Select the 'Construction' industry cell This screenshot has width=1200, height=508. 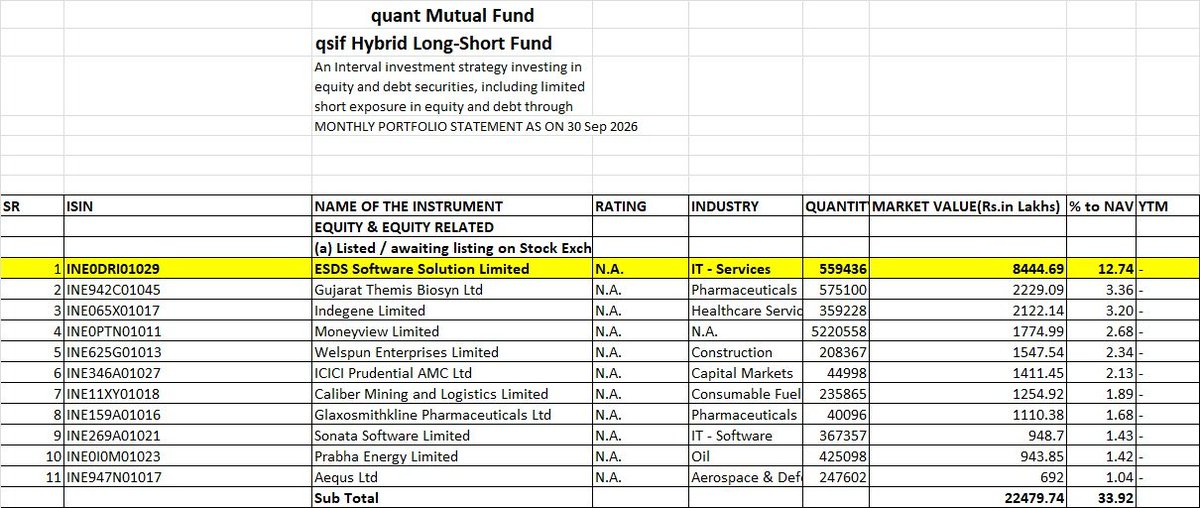point(745,352)
